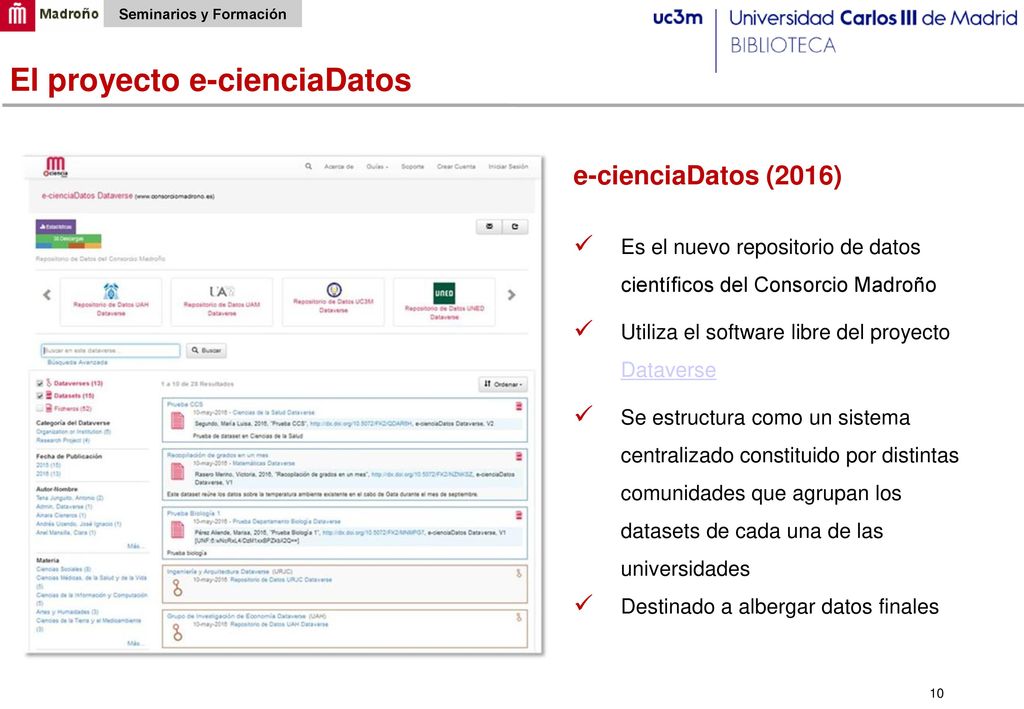Viewport: 1024px width, 709px height.
Task: Toggle the Ficheros (52) checkbox
Action: pyautogui.click(x=39, y=408)
